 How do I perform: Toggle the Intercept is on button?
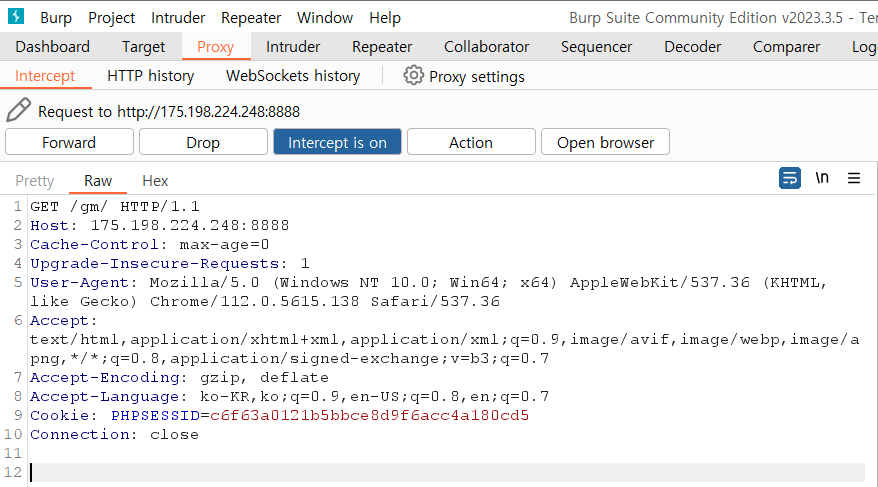337,142
